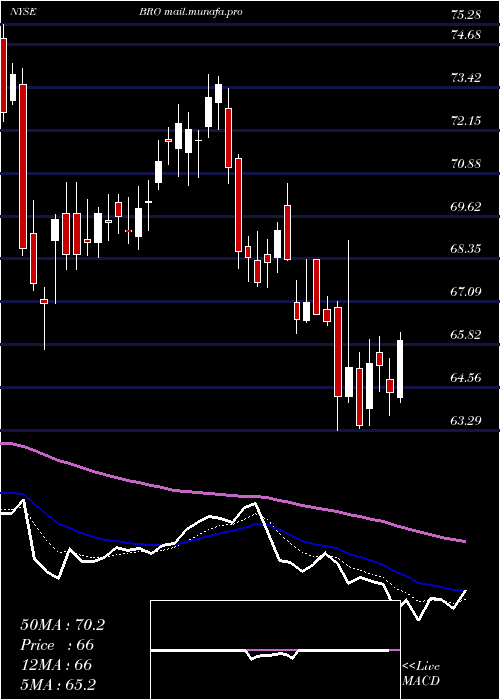Click the tall red candlestick at far left top
This screenshot has height=700, width=500.
4,75
